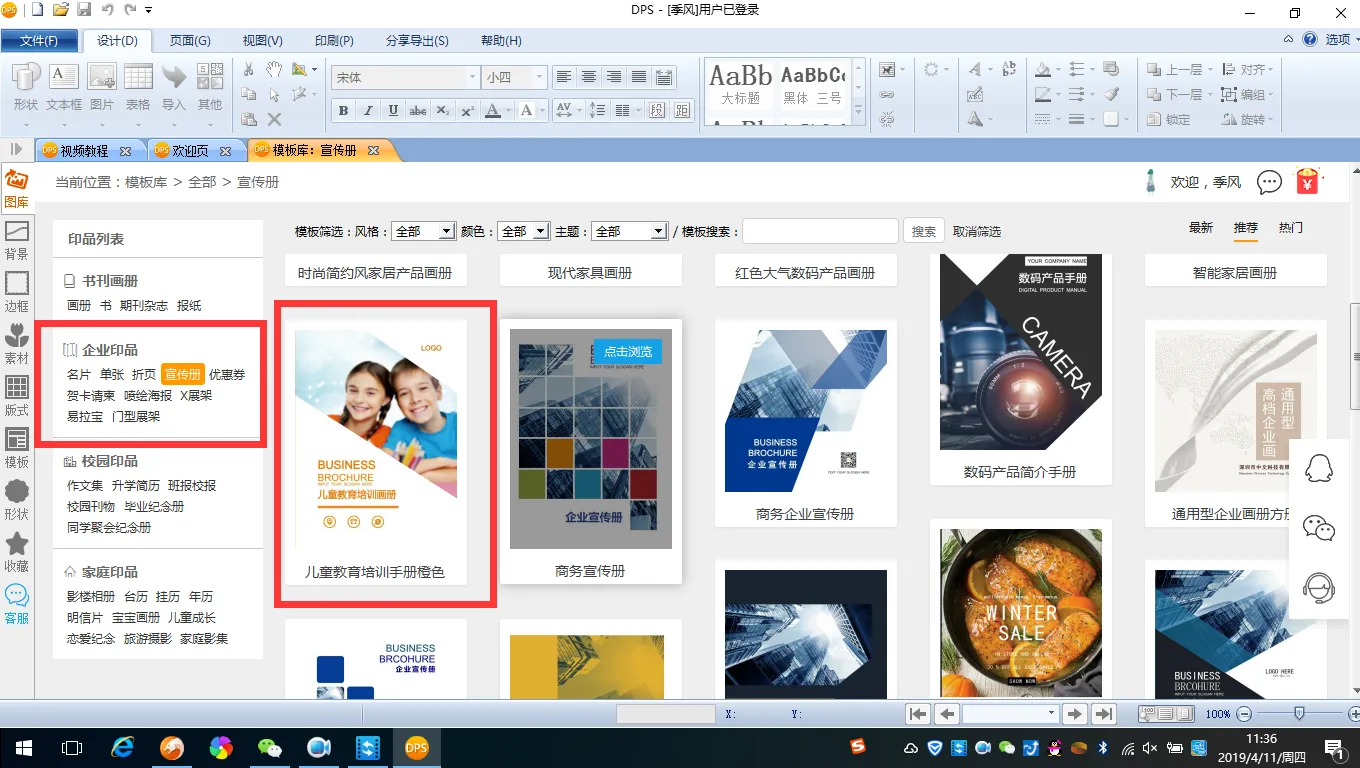
Task: Open the 素材 materials sidebar panel
Action: pyautogui.click(x=16, y=343)
